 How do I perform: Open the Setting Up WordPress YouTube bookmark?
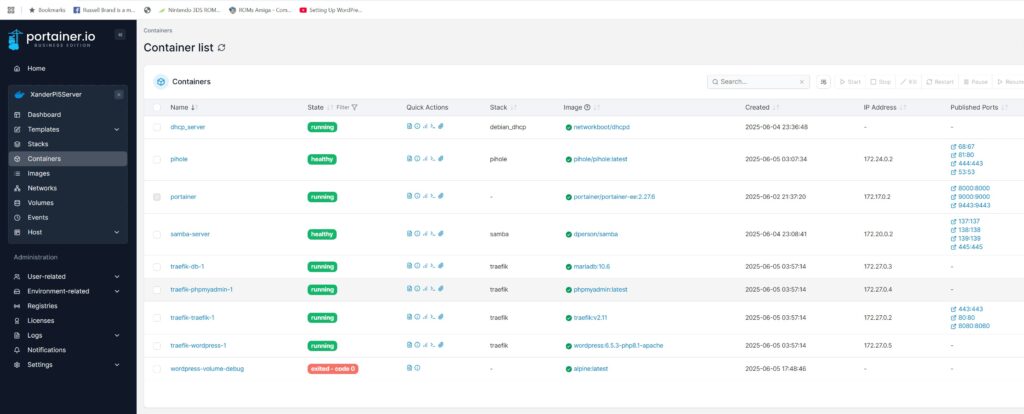point(330,10)
